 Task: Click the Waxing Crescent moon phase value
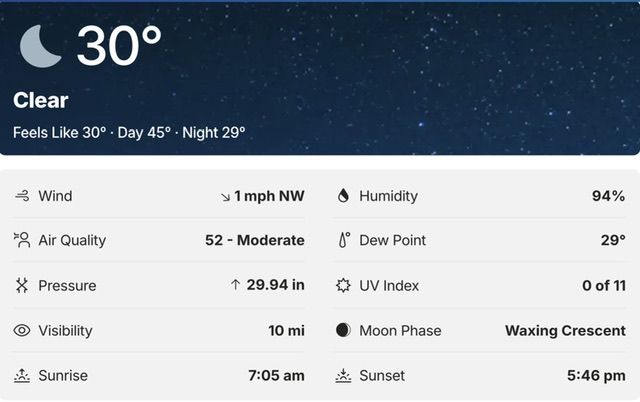[565, 331]
